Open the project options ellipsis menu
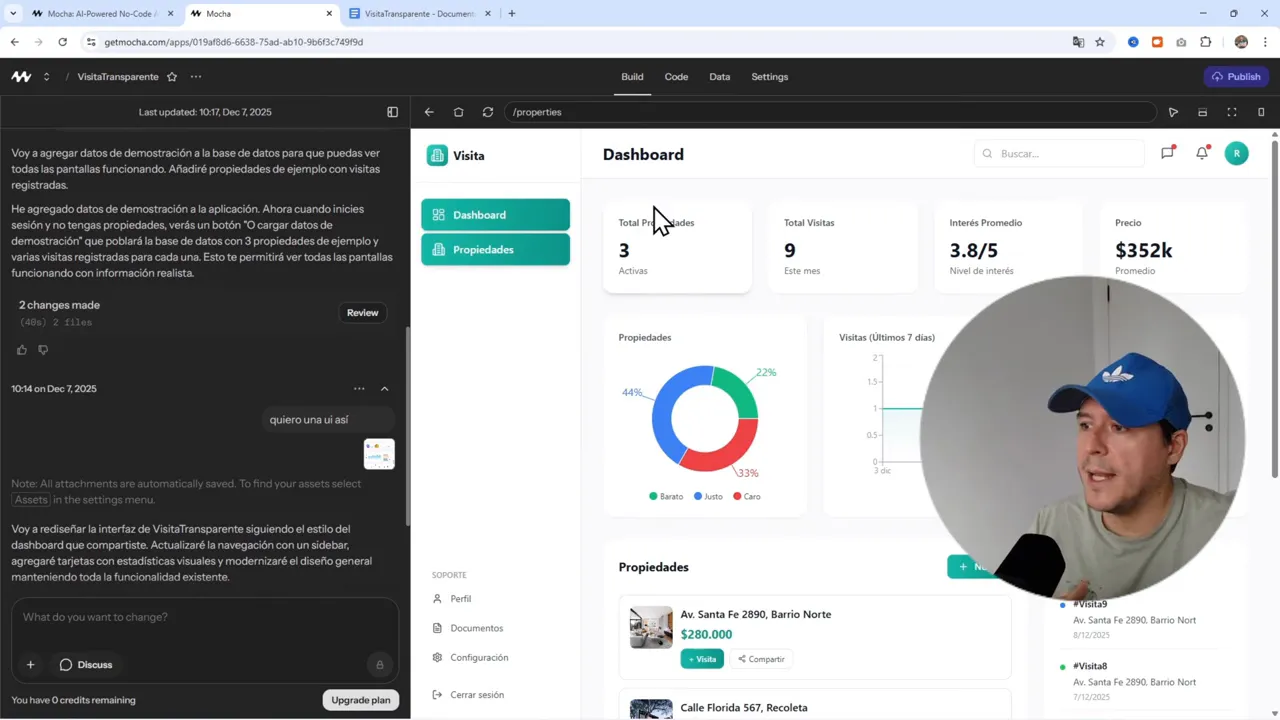 tap(196, 77)
